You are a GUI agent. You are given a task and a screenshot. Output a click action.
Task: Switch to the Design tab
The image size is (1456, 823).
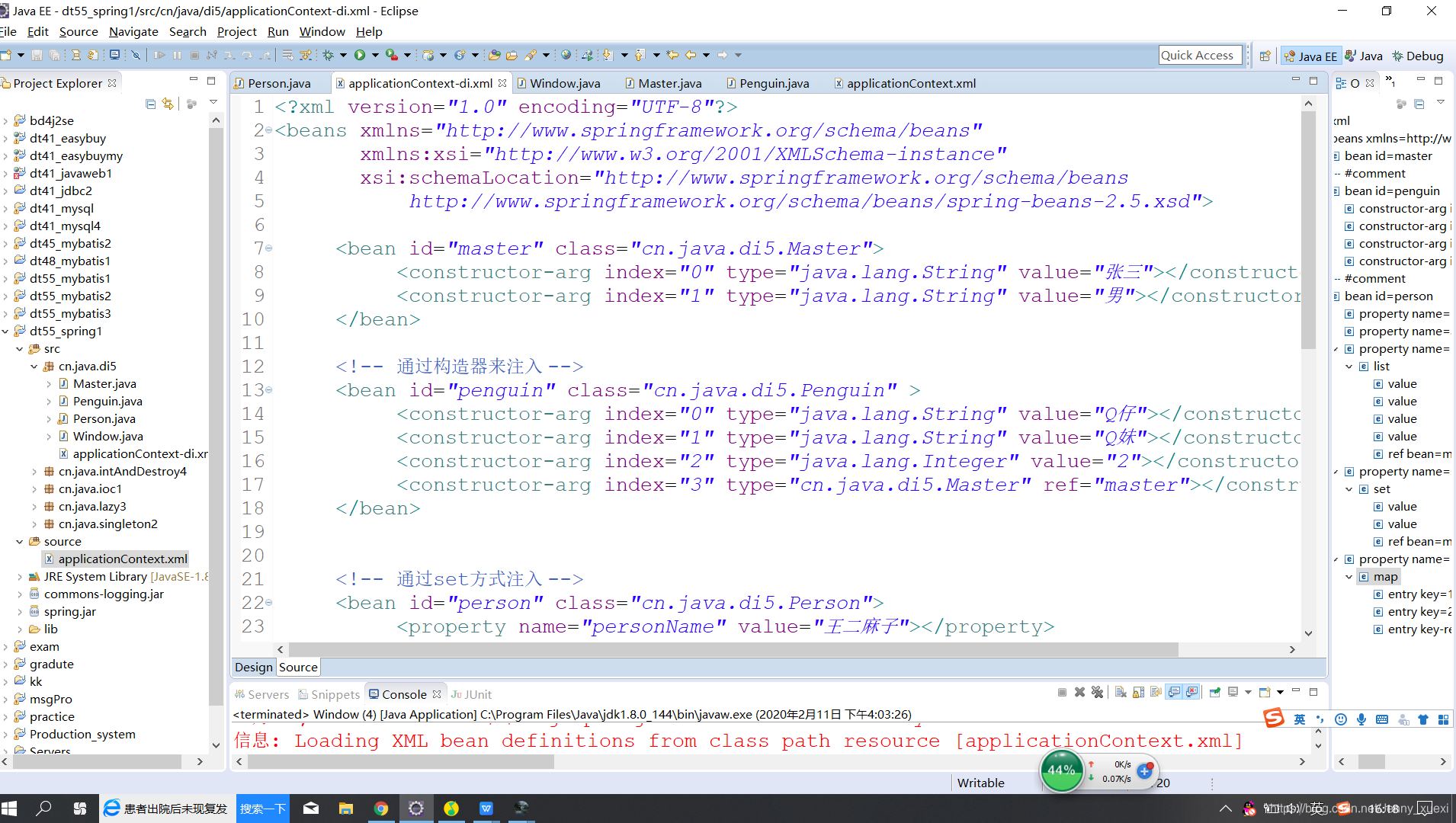click(x=254, y=667)
